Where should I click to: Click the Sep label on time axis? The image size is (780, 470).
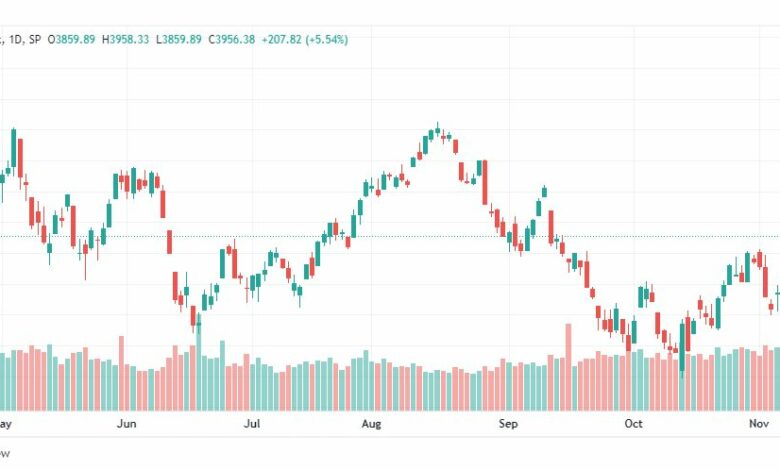click(508, 424)
